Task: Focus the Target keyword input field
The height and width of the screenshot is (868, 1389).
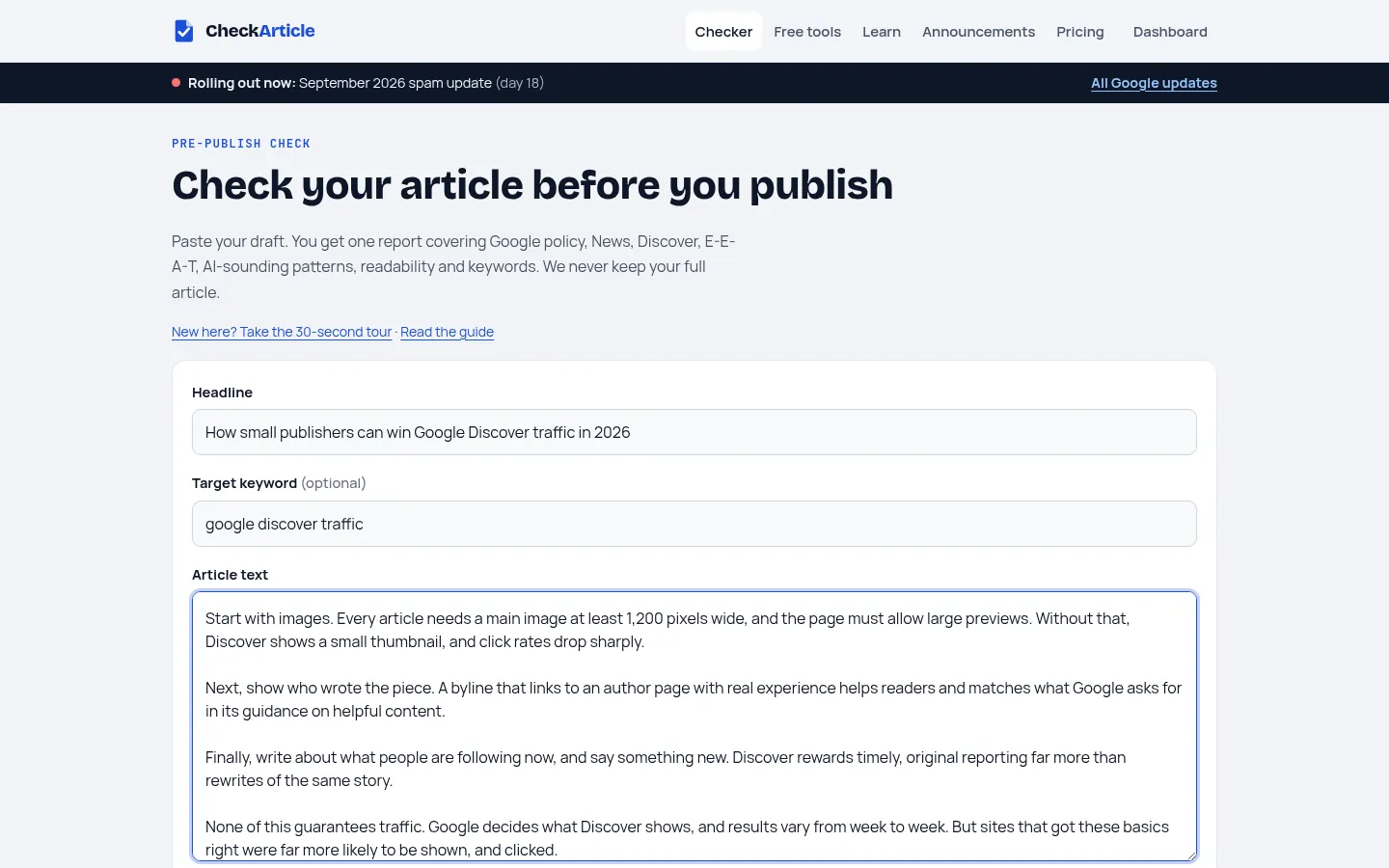Action: pos(694,524)
